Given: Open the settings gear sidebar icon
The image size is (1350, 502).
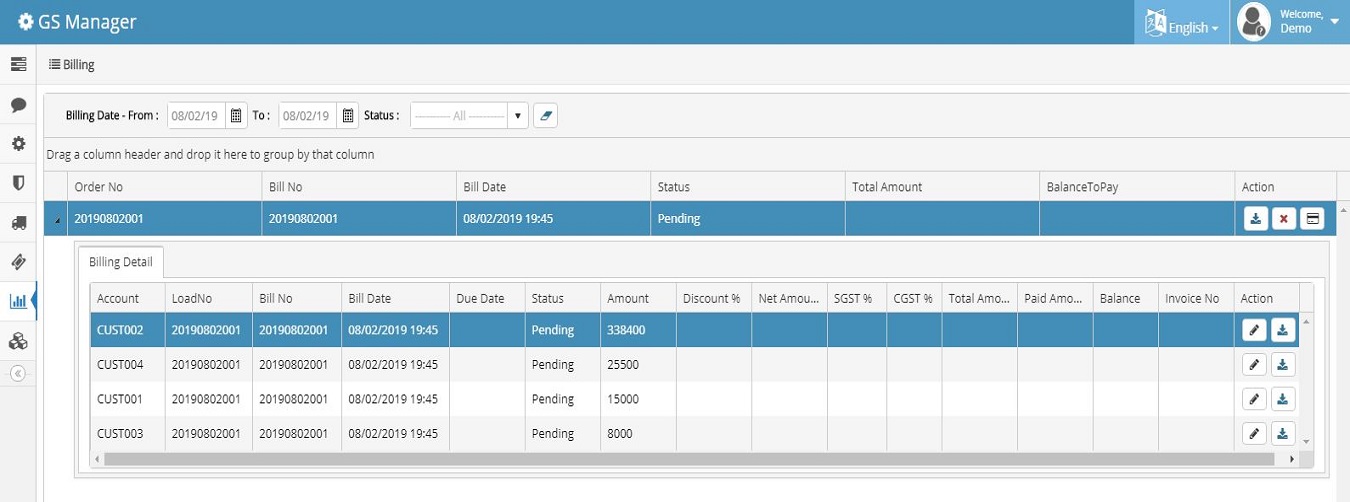Looking at the screenshot, I should tap(18, 143).
